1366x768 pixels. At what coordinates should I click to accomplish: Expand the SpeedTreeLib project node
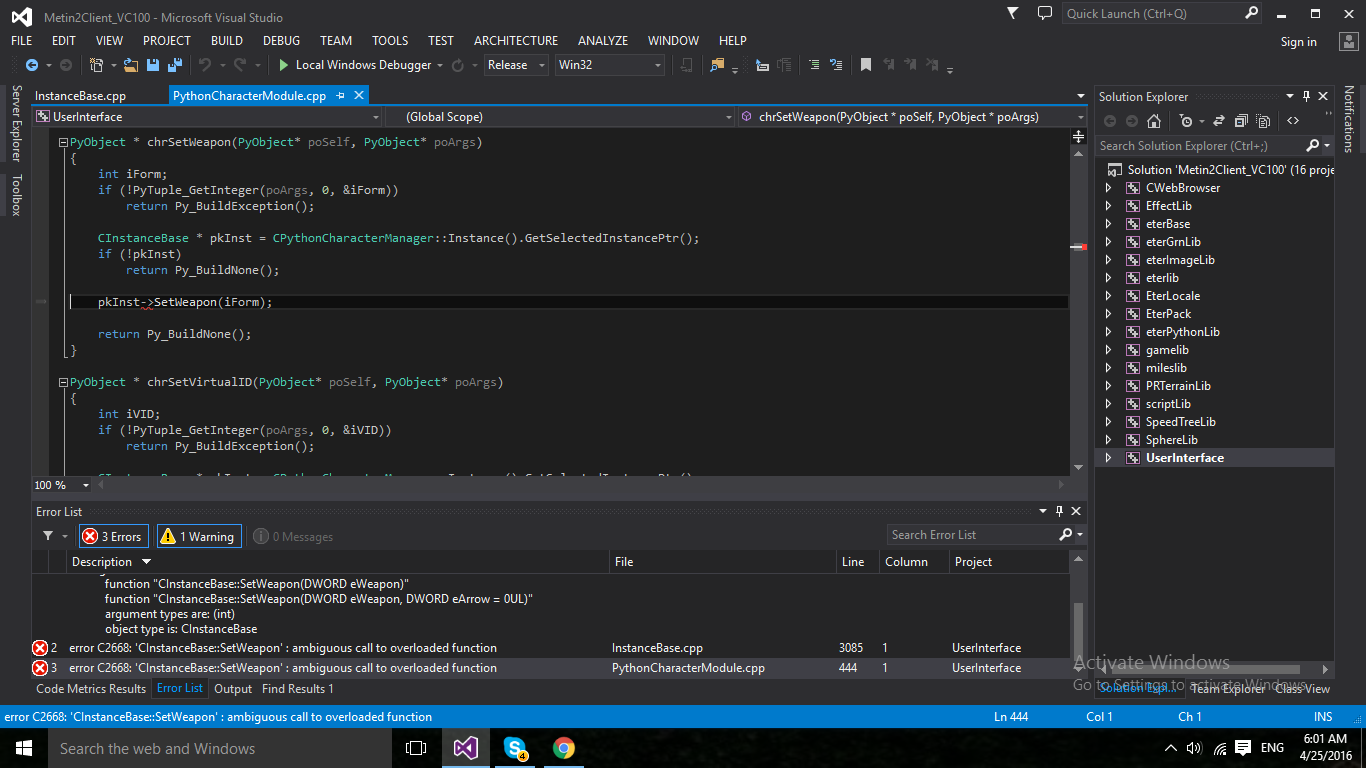[x=1108, y=422]
